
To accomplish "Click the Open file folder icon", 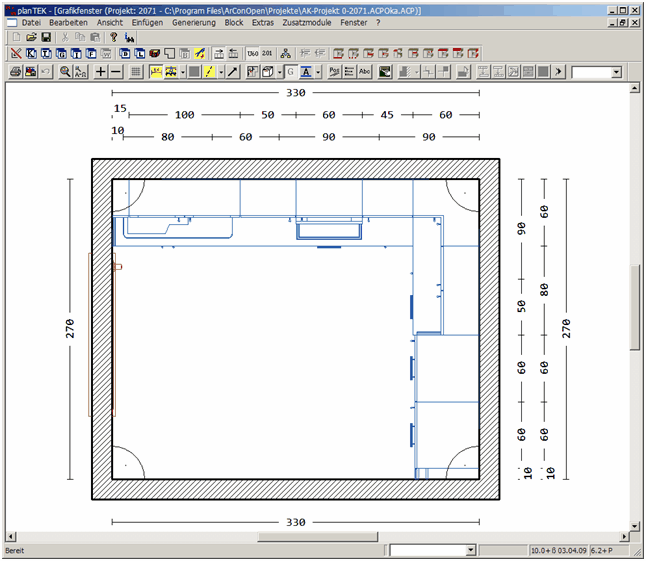I will 30,37.
